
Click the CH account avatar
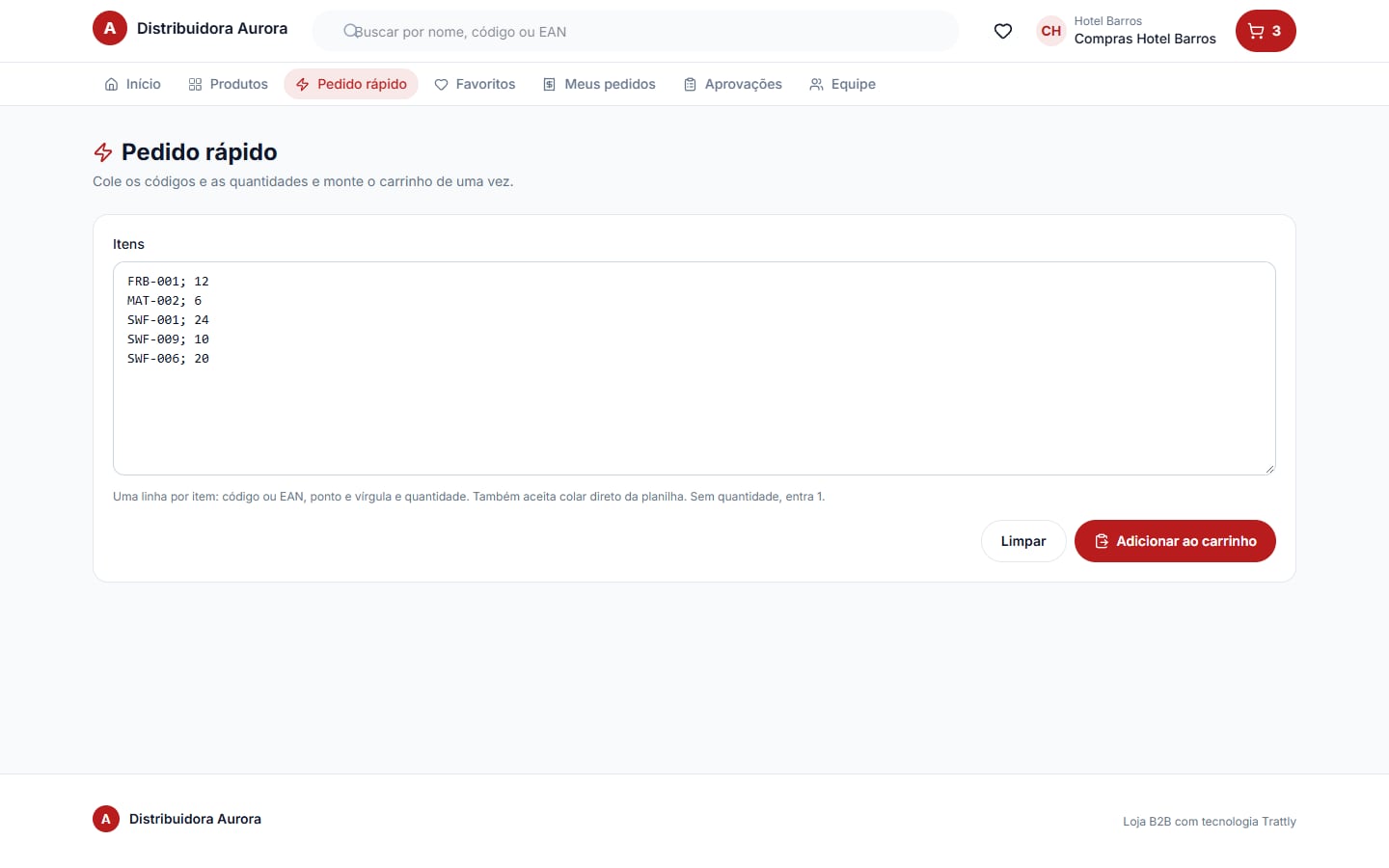tap(1051, 31)
